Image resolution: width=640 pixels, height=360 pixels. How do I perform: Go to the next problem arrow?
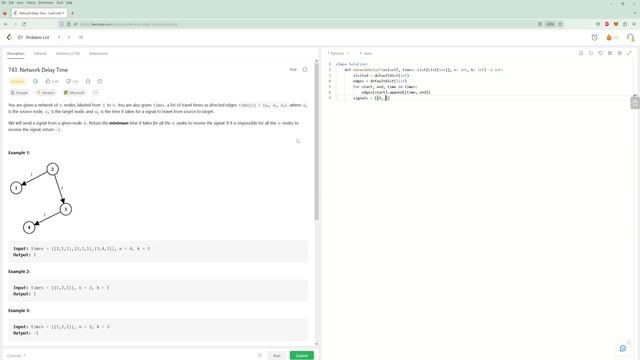pyautogui.click(x=69, y=37)
